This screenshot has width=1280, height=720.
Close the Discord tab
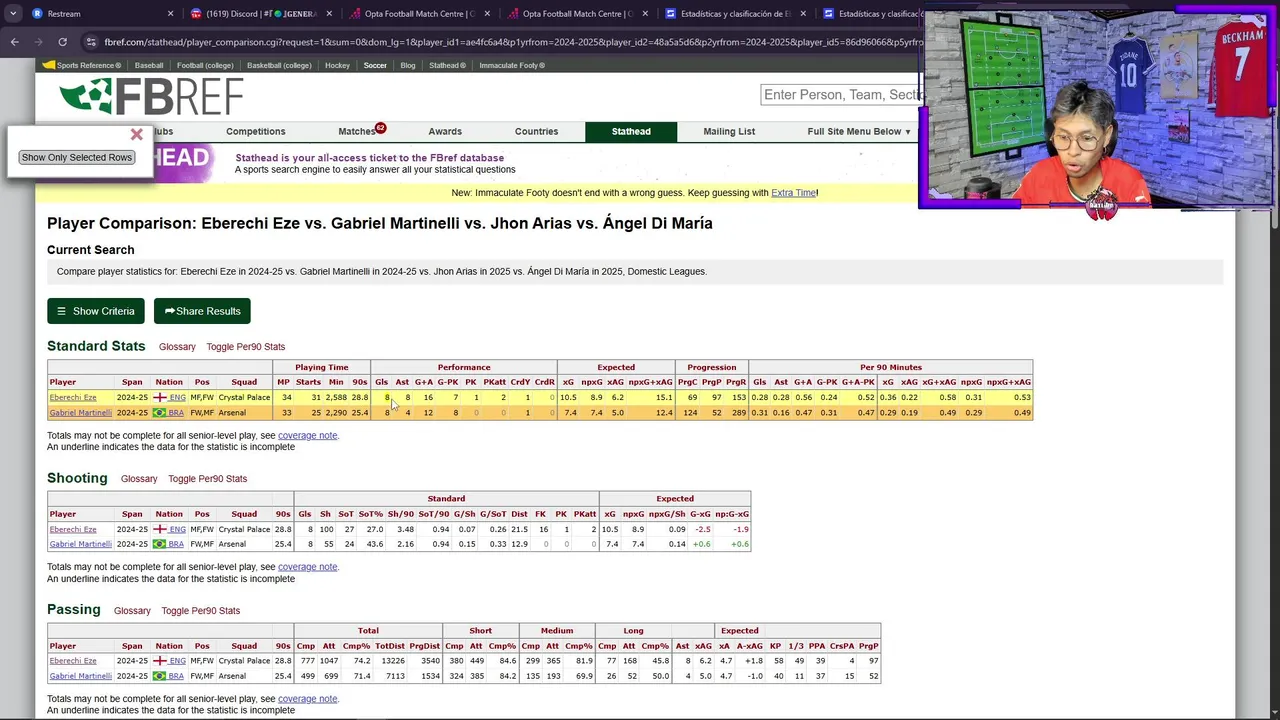[330, 14]
